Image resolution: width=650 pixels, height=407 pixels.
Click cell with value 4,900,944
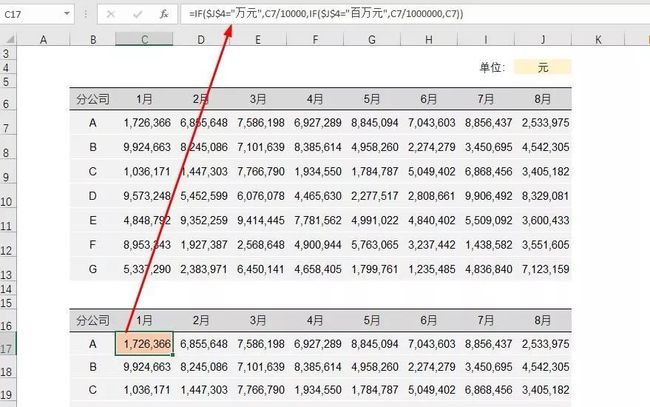click(x=318, y=245)
